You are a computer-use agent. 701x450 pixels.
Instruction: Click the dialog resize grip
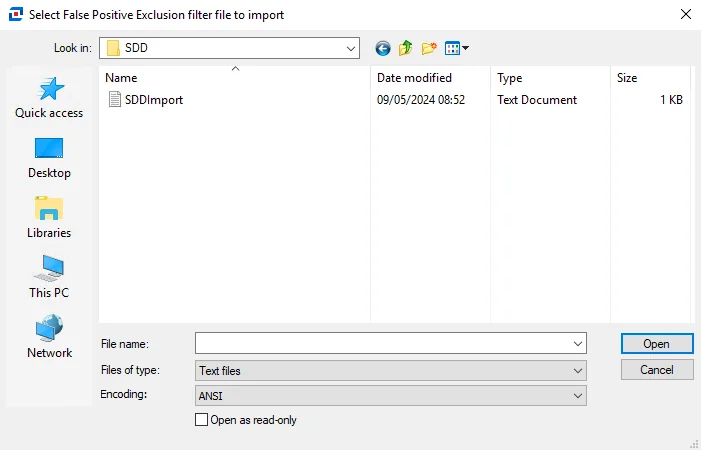coord(695,444)
